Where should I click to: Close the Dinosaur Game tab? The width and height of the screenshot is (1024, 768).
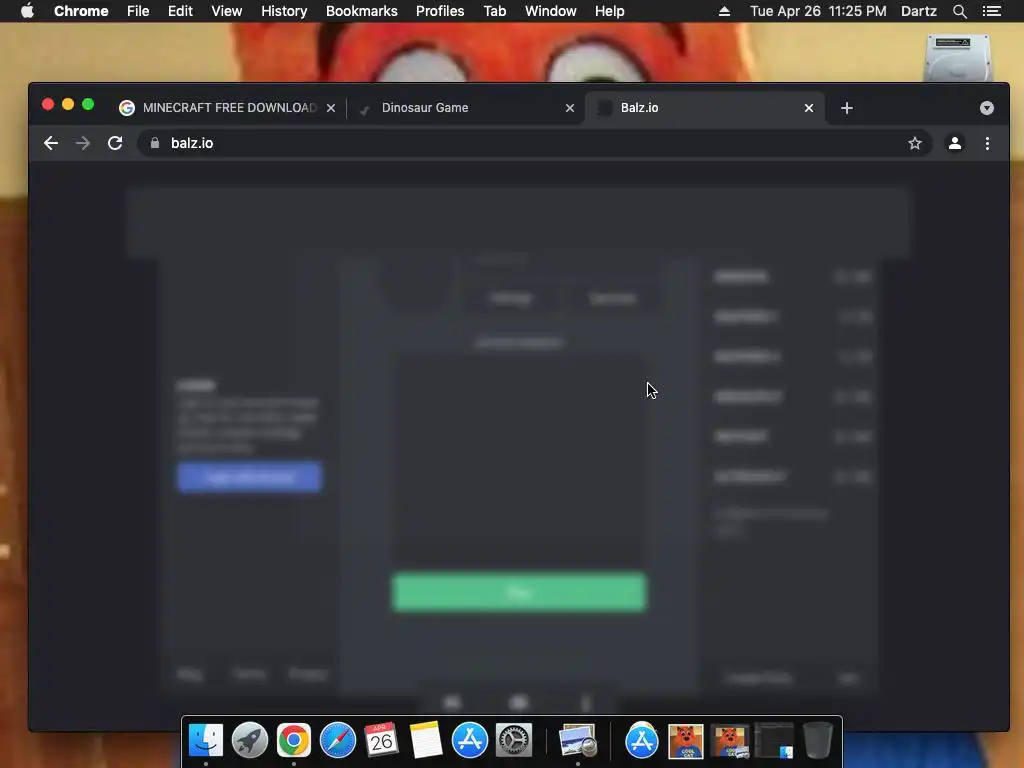[x=570, y=108]
